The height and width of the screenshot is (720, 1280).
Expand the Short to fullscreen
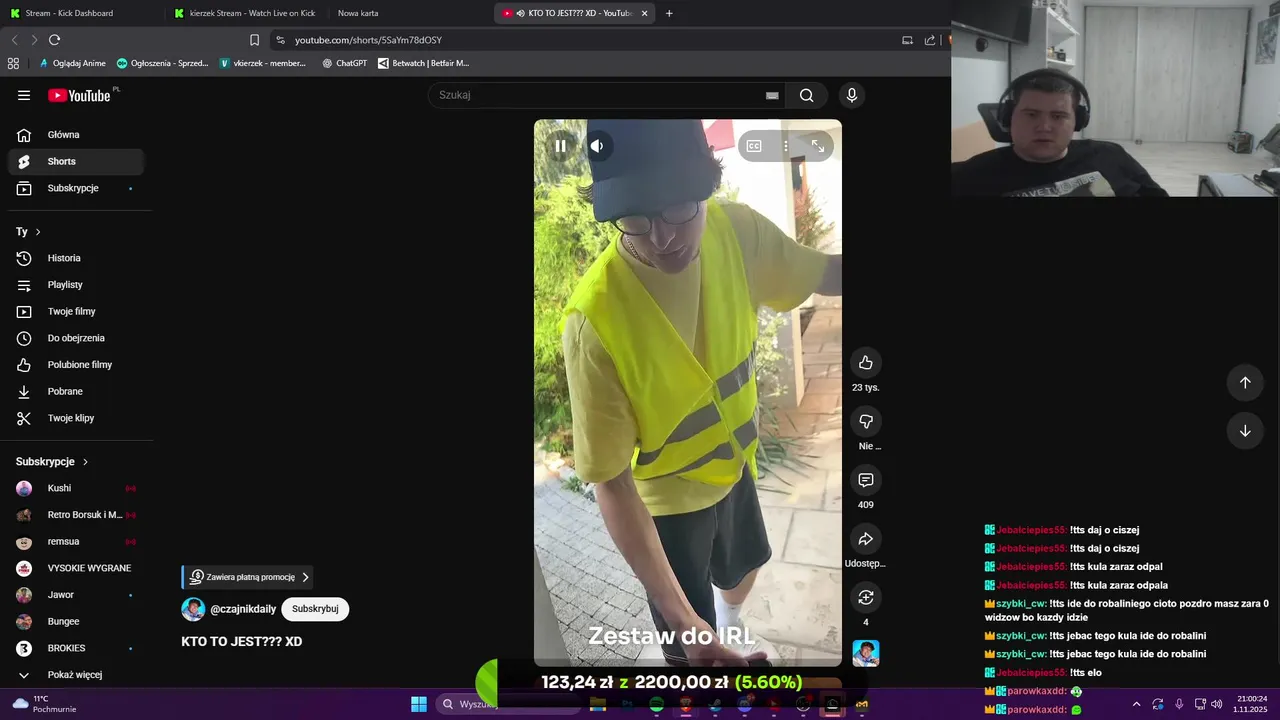pyautogui.click(x=818, y=146)
